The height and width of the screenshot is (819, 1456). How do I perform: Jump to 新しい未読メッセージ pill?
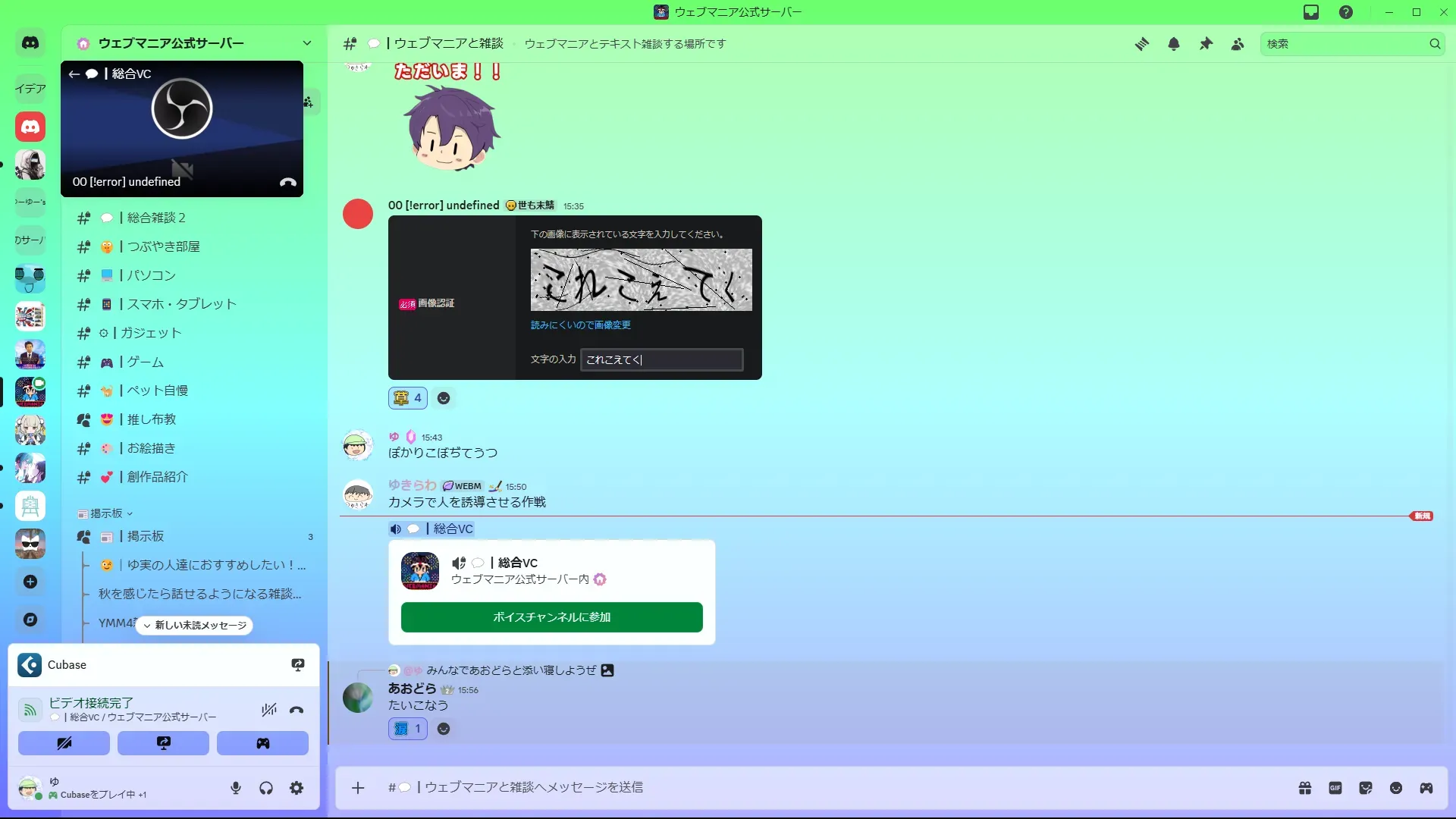tap(195, 626)
